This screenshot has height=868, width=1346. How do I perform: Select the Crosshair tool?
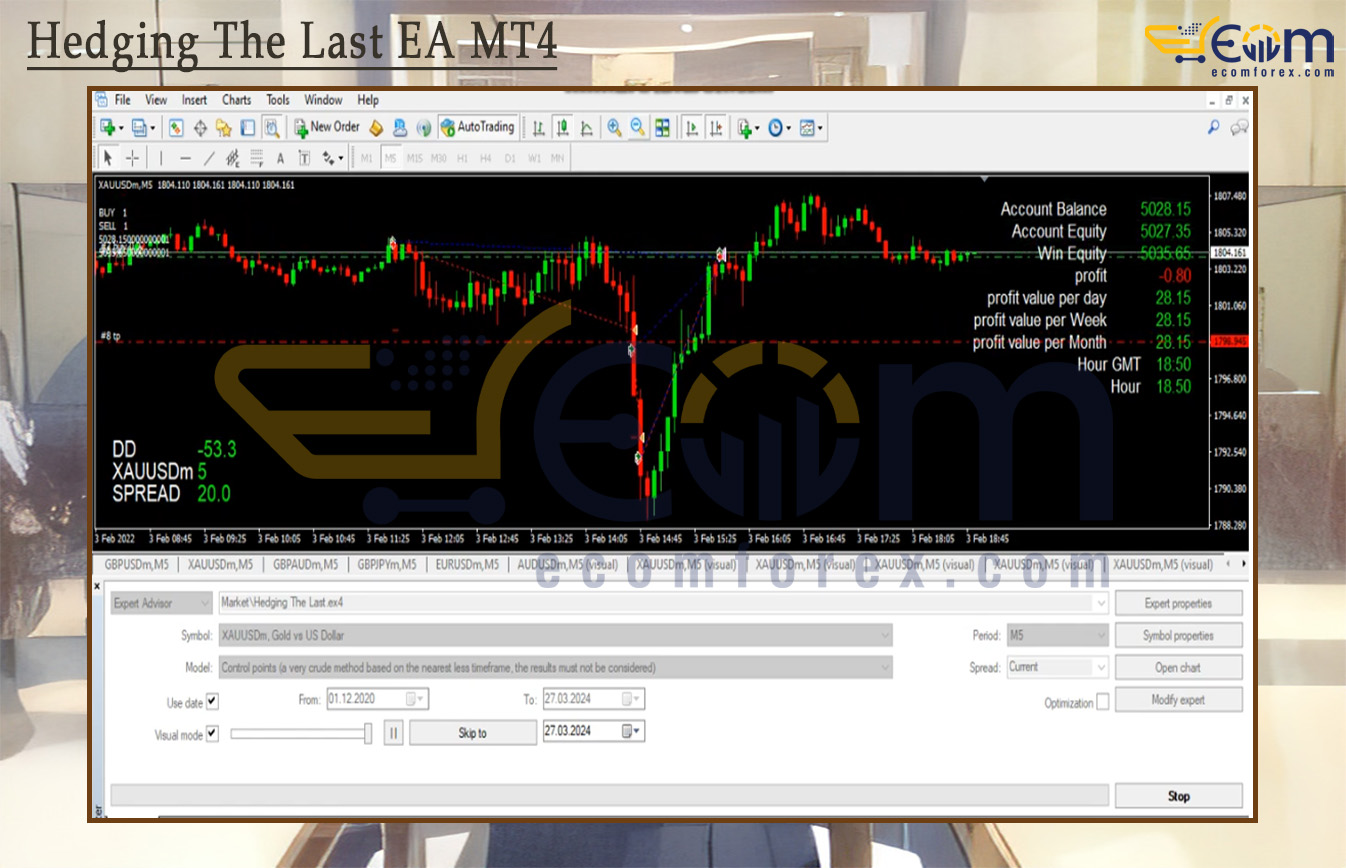(x=132, y=158)
